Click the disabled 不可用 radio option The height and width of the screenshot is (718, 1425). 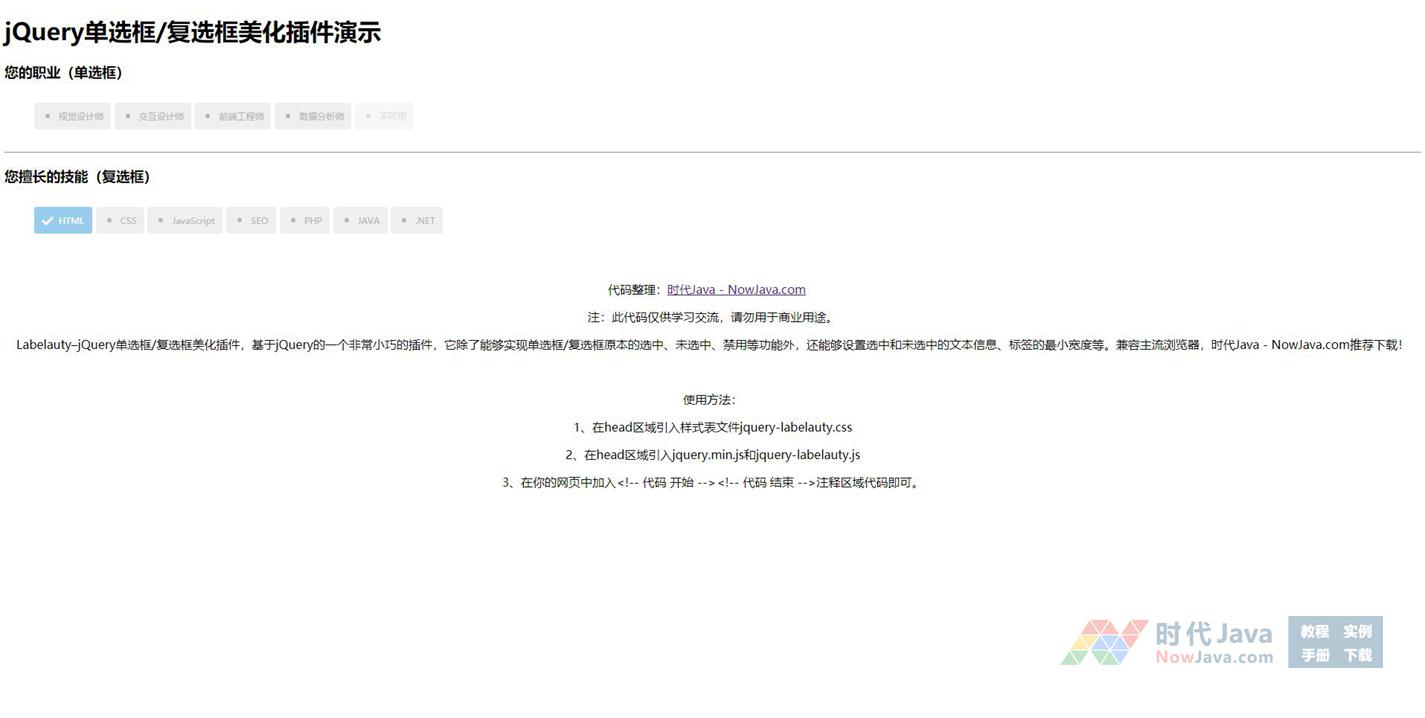click(384, 116)
